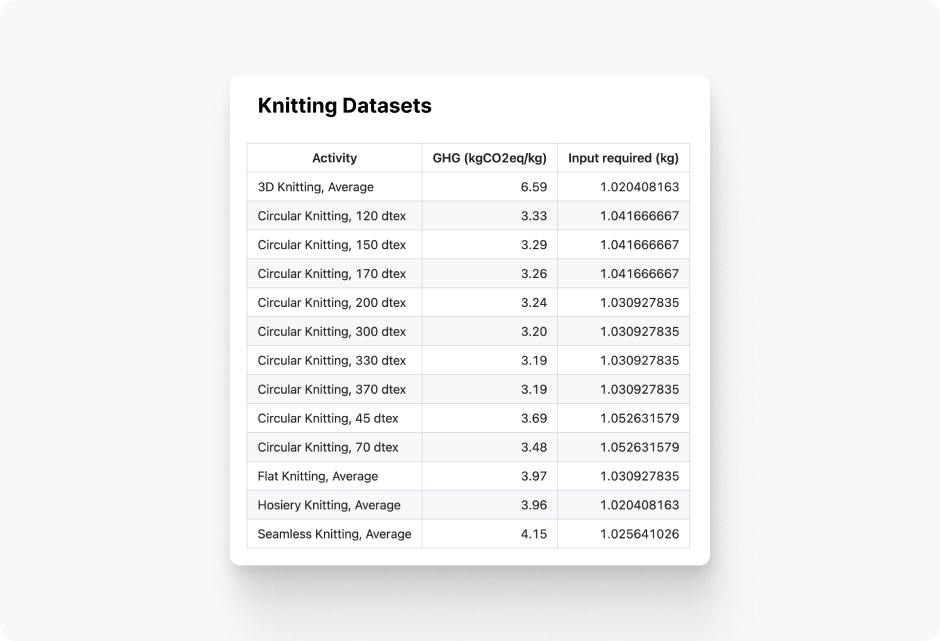Click the GHG (kgCO2eq/kg) column header
The height and width of the screenshot is (641, 940).
(490, 158)
